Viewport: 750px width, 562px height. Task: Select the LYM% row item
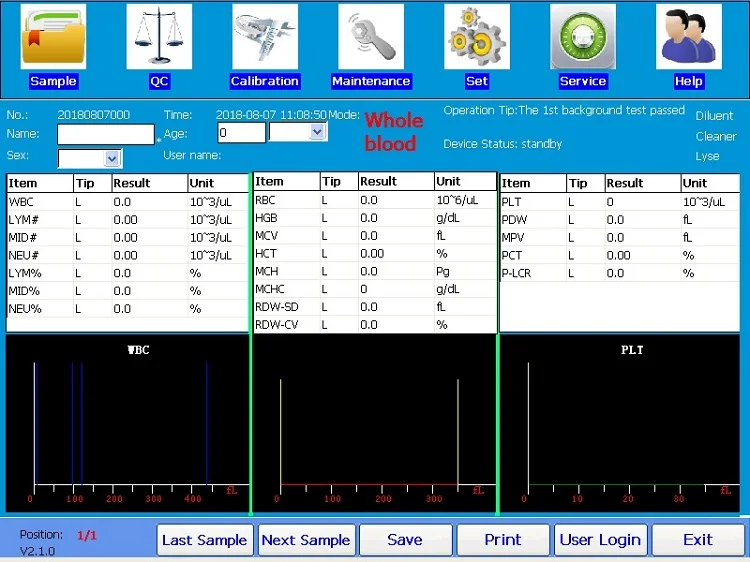click(x=128, y=273)
